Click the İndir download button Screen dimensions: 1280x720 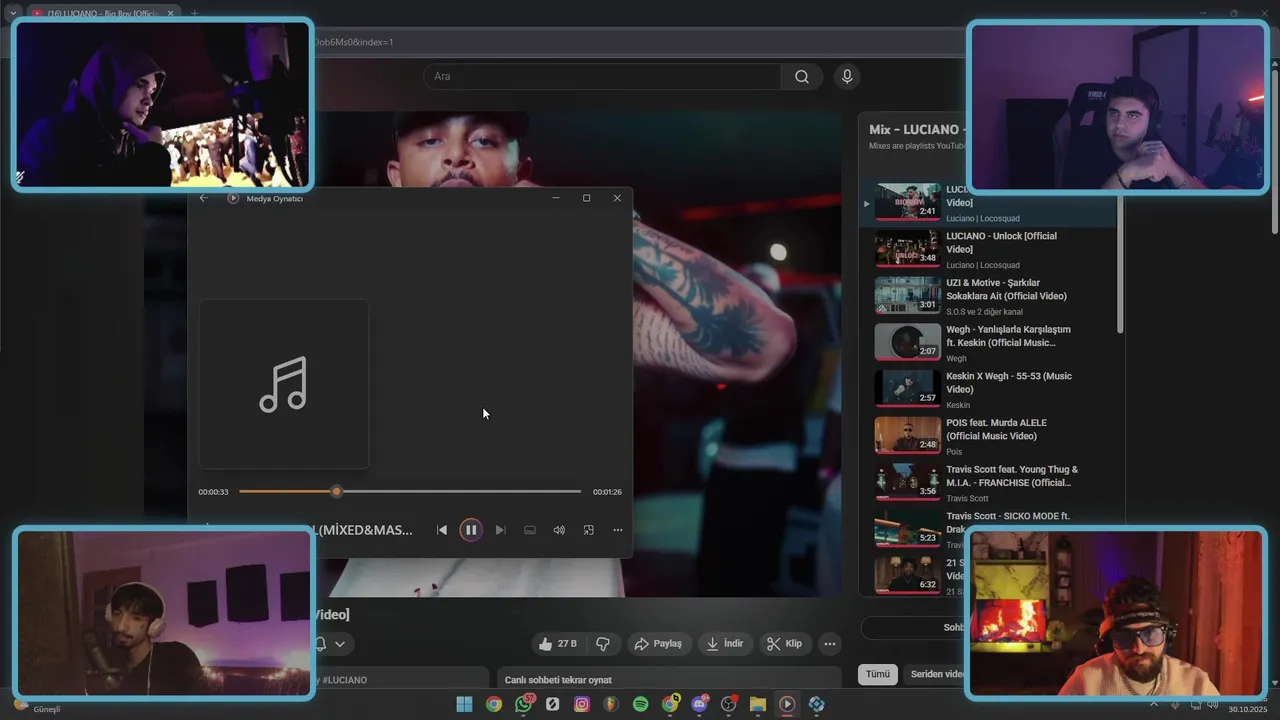click(725, 644)
